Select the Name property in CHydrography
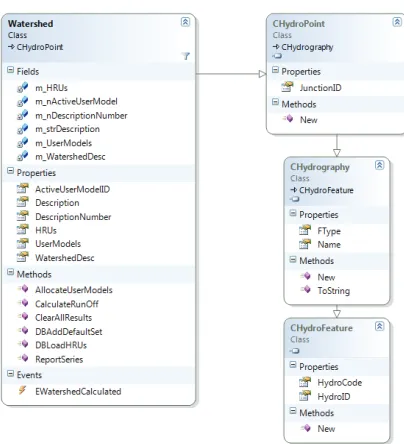This screenshot has height=444, width=404. [329, 245]
